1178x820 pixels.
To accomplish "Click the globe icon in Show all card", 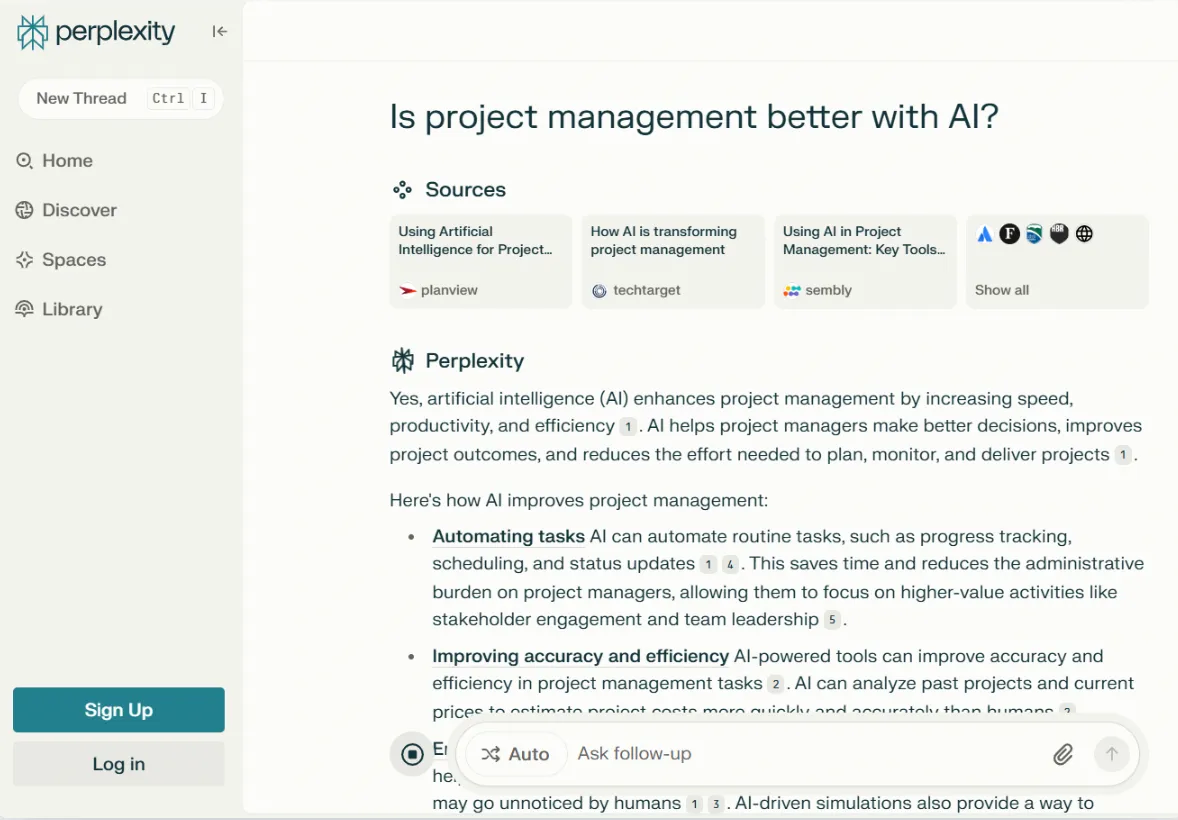I will 1084,234.
